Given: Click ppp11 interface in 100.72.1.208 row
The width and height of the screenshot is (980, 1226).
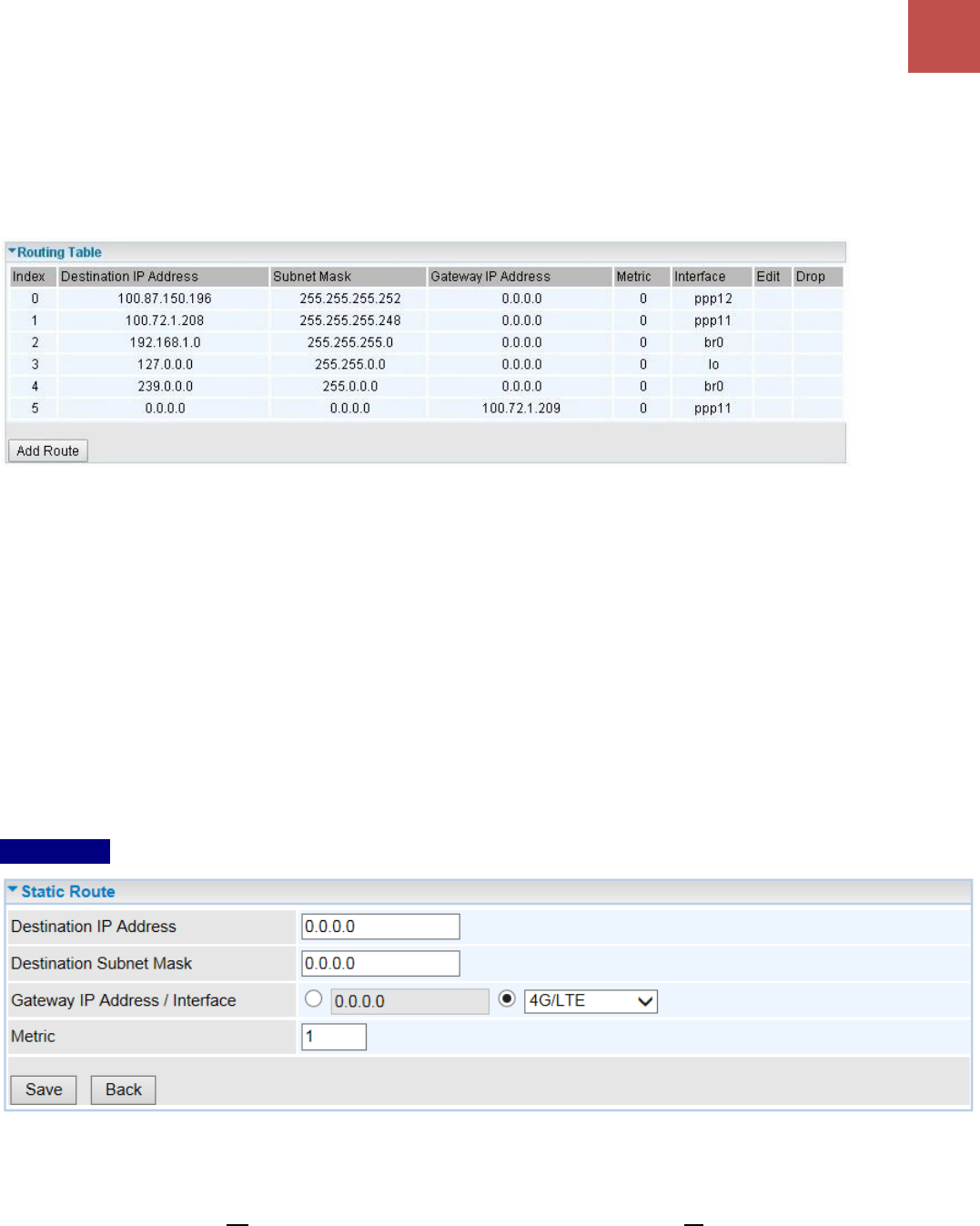Looking at the screenshot, I should pos(712,320).
